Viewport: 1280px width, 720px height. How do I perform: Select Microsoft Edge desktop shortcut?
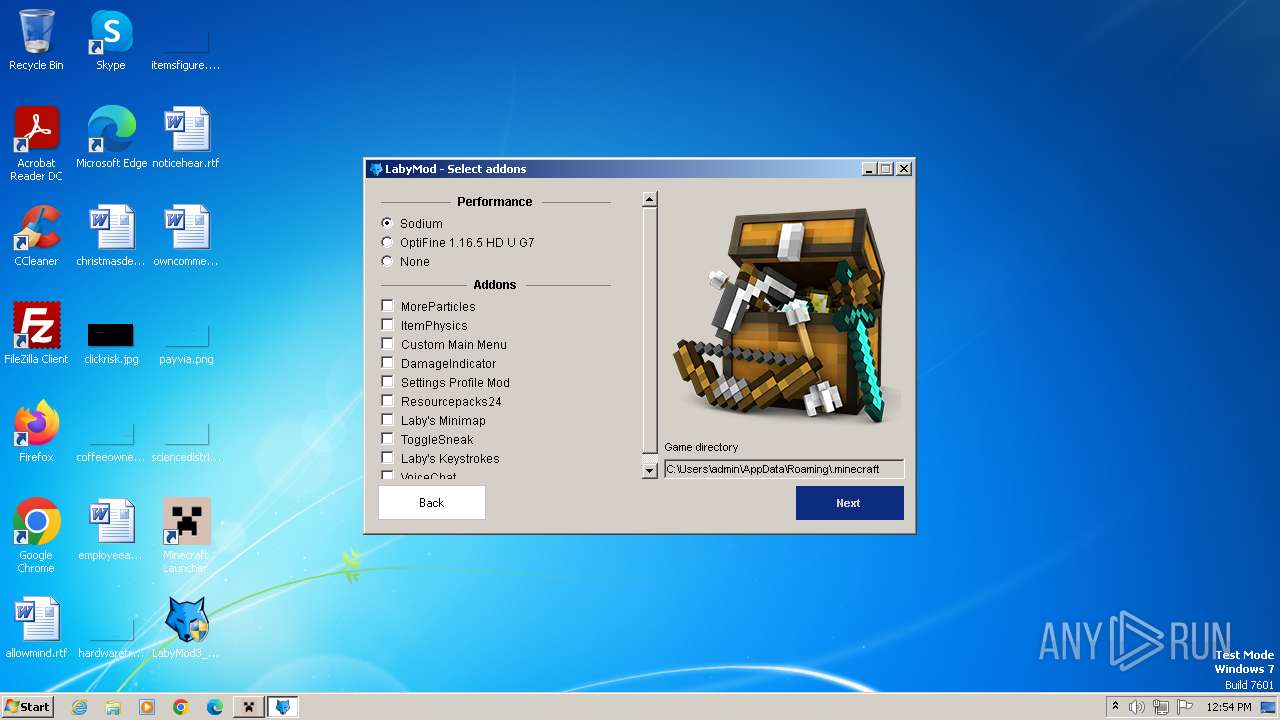click(x=111, y=139)
